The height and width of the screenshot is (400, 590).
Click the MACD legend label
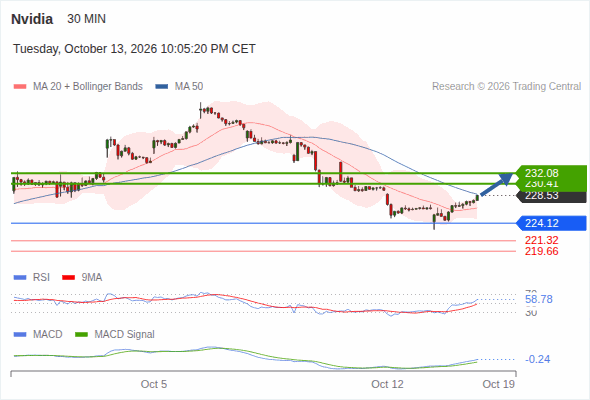(x=48, y=335)
